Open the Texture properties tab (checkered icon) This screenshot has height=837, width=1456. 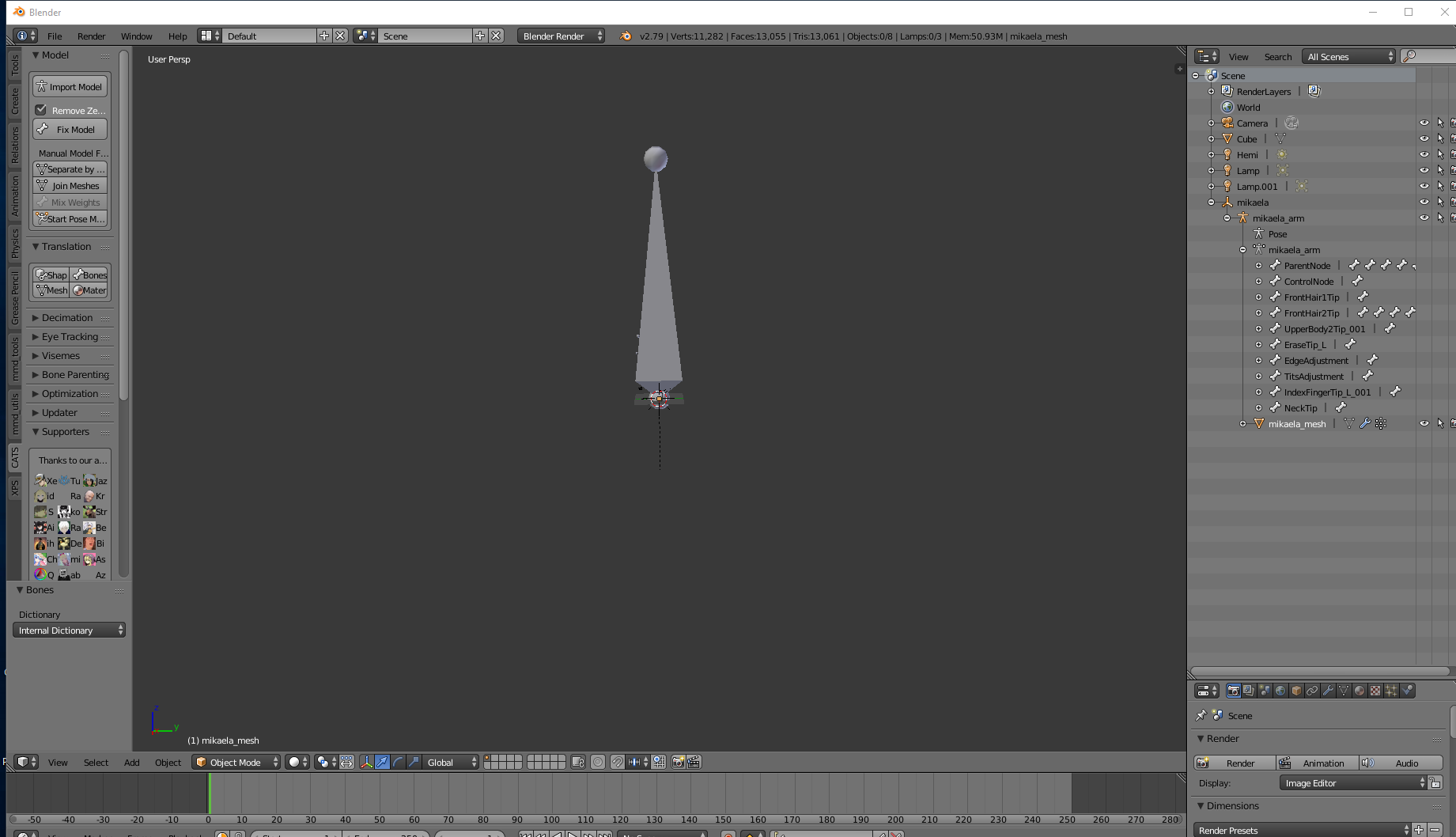point(1375,690)
